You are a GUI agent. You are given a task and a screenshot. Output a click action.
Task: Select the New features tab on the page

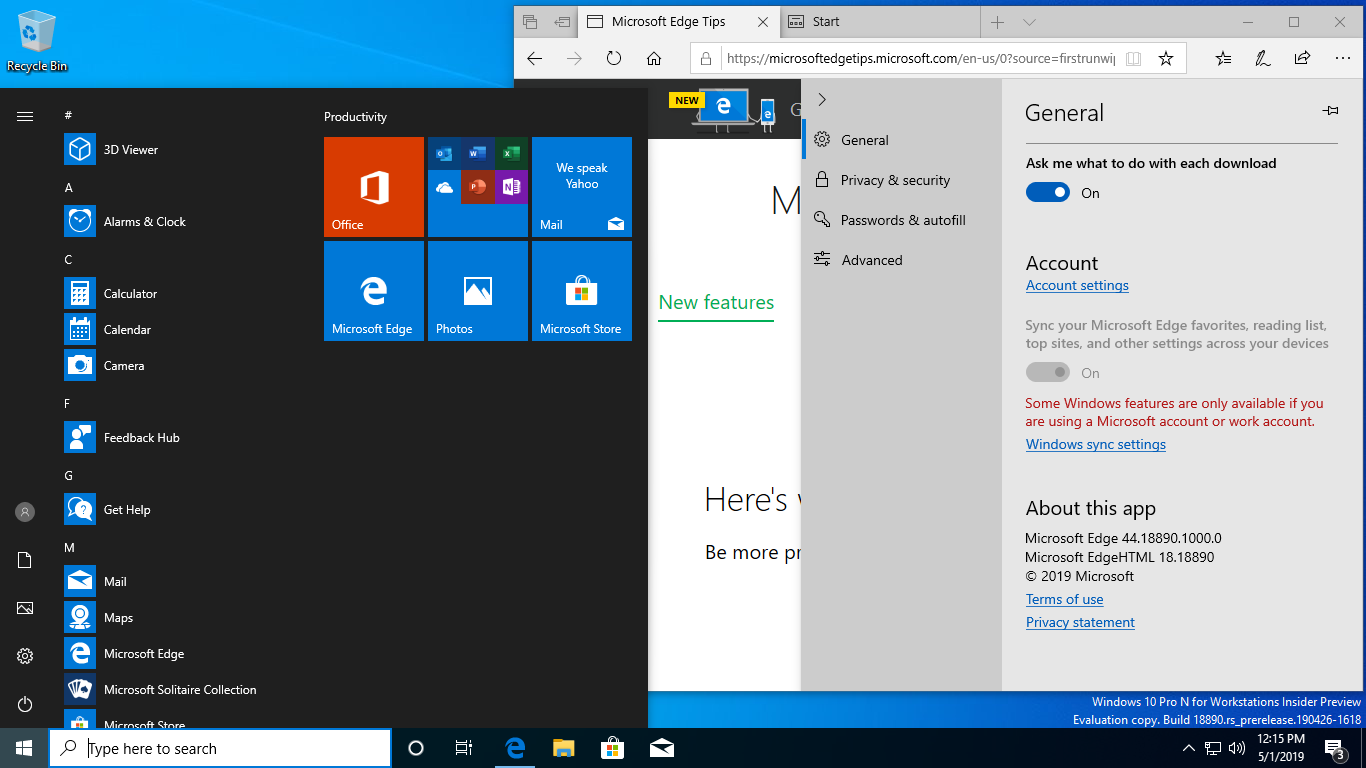(716, 303)
